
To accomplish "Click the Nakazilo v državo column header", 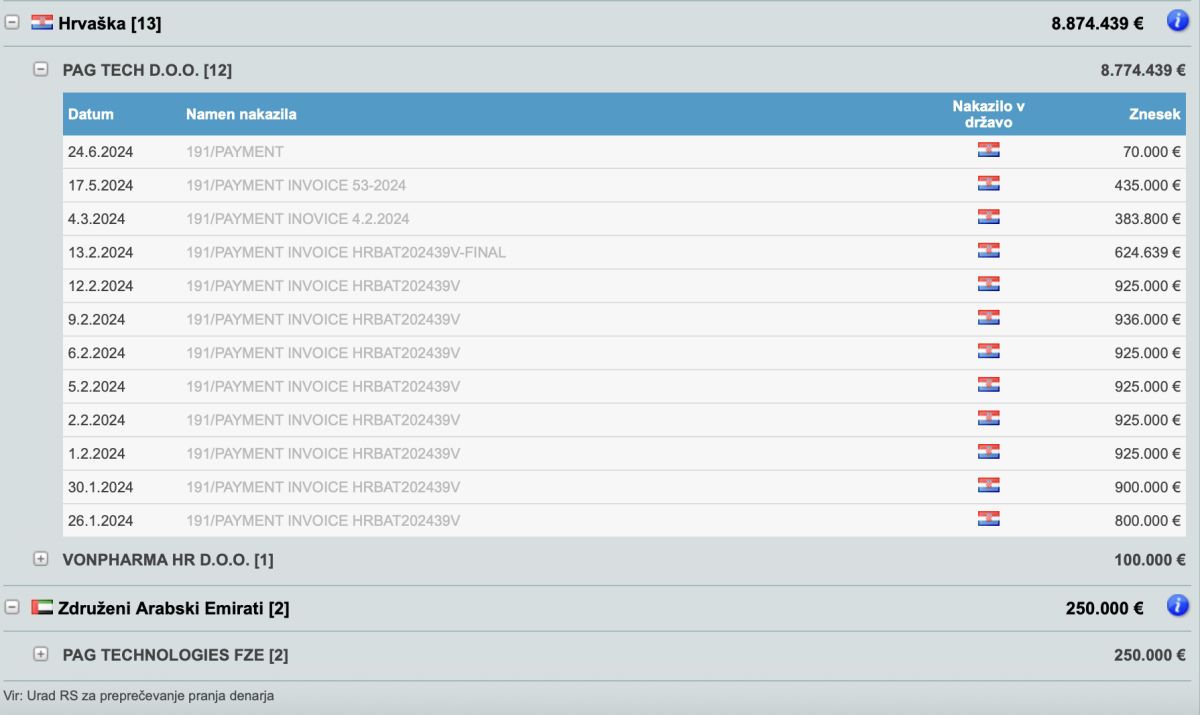I will [x=988, y=114].
